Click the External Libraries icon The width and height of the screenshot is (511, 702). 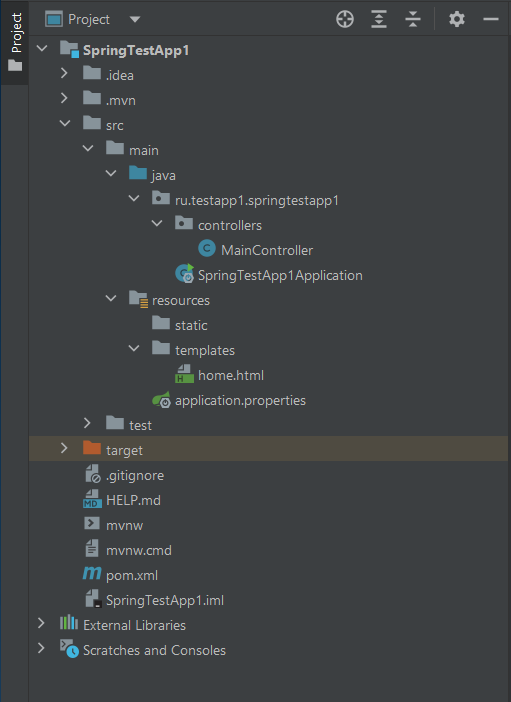pyautogui.click(x=69, y=623)
